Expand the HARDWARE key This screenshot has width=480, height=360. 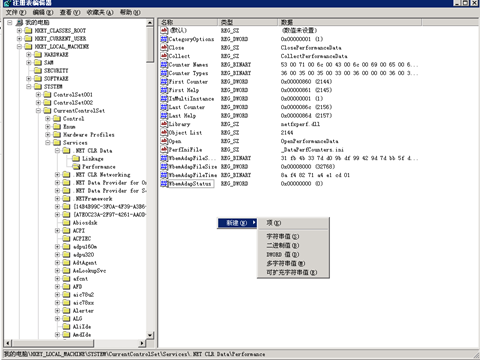click(29, 54)
